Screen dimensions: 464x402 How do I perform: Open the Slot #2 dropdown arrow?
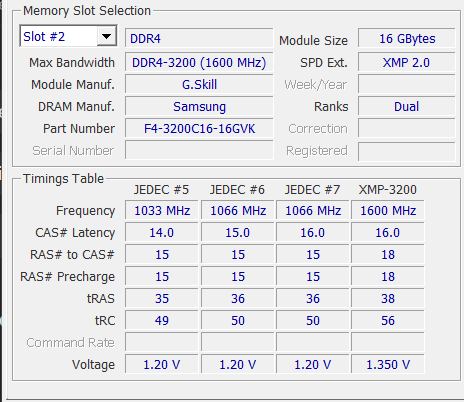tap(106, 36)
